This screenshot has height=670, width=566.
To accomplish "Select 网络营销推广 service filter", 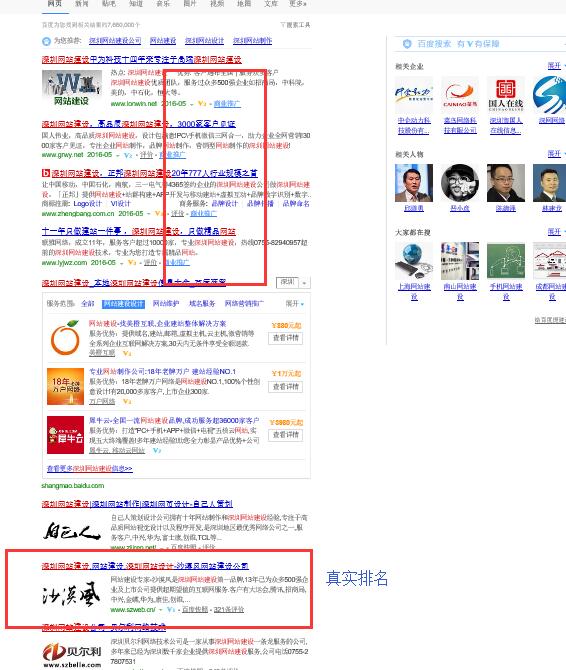I will (244, 304).
